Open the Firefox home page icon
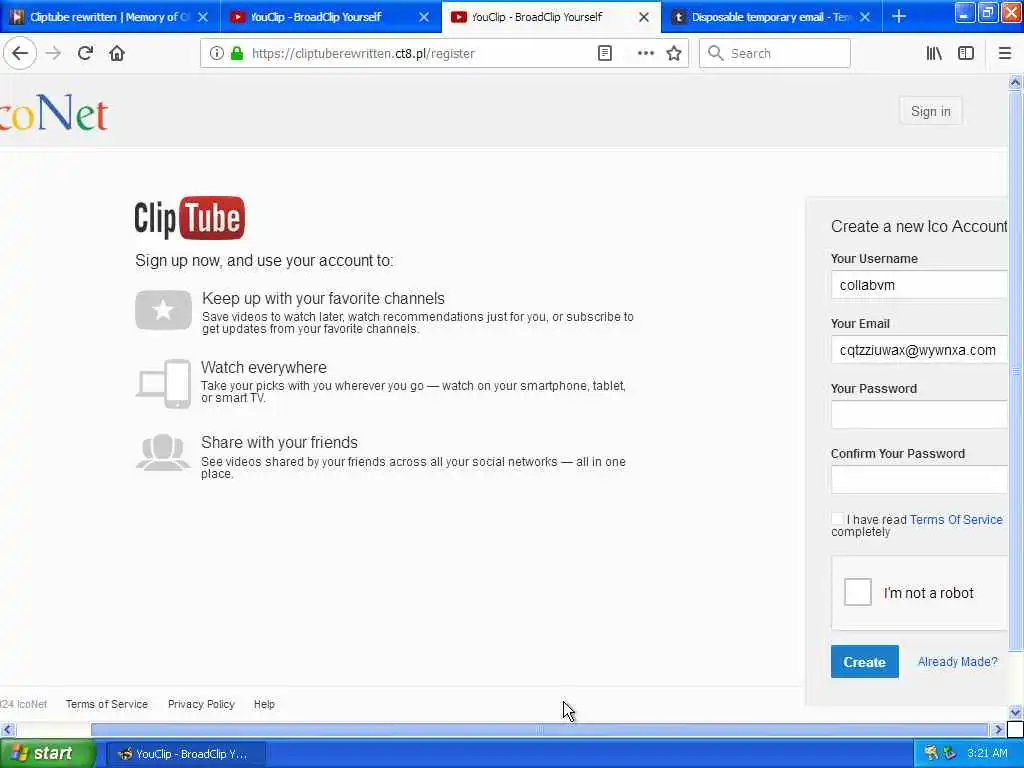1024x768 pixels. 117,53
